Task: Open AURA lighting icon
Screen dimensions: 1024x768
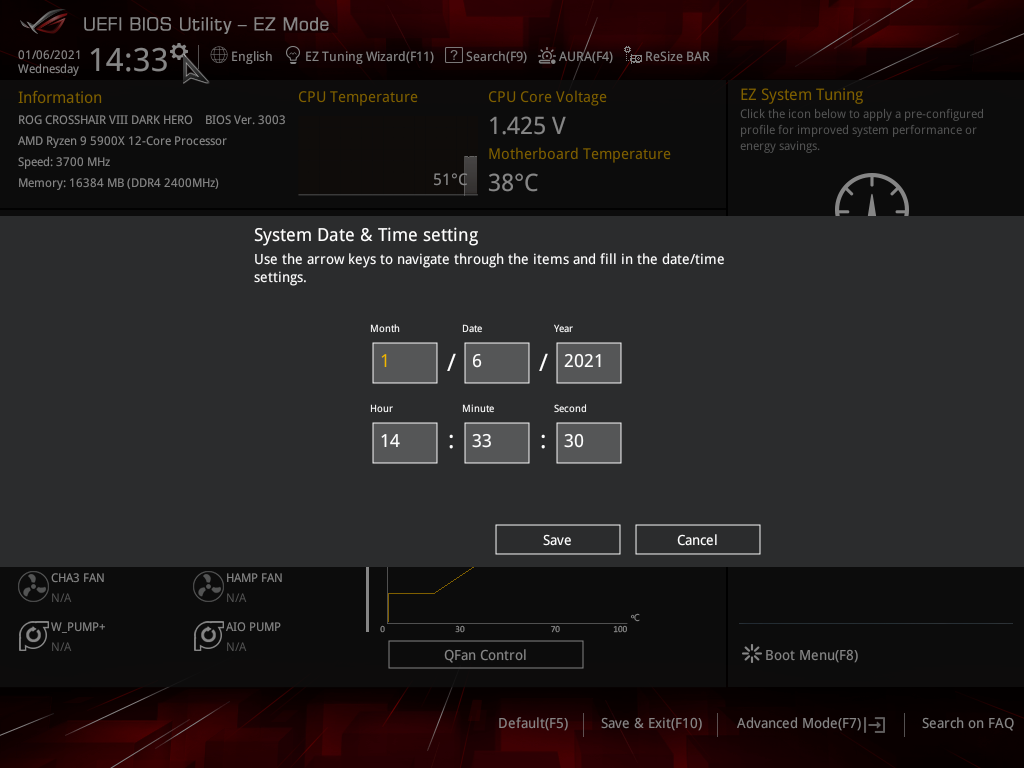Action: 547,56
